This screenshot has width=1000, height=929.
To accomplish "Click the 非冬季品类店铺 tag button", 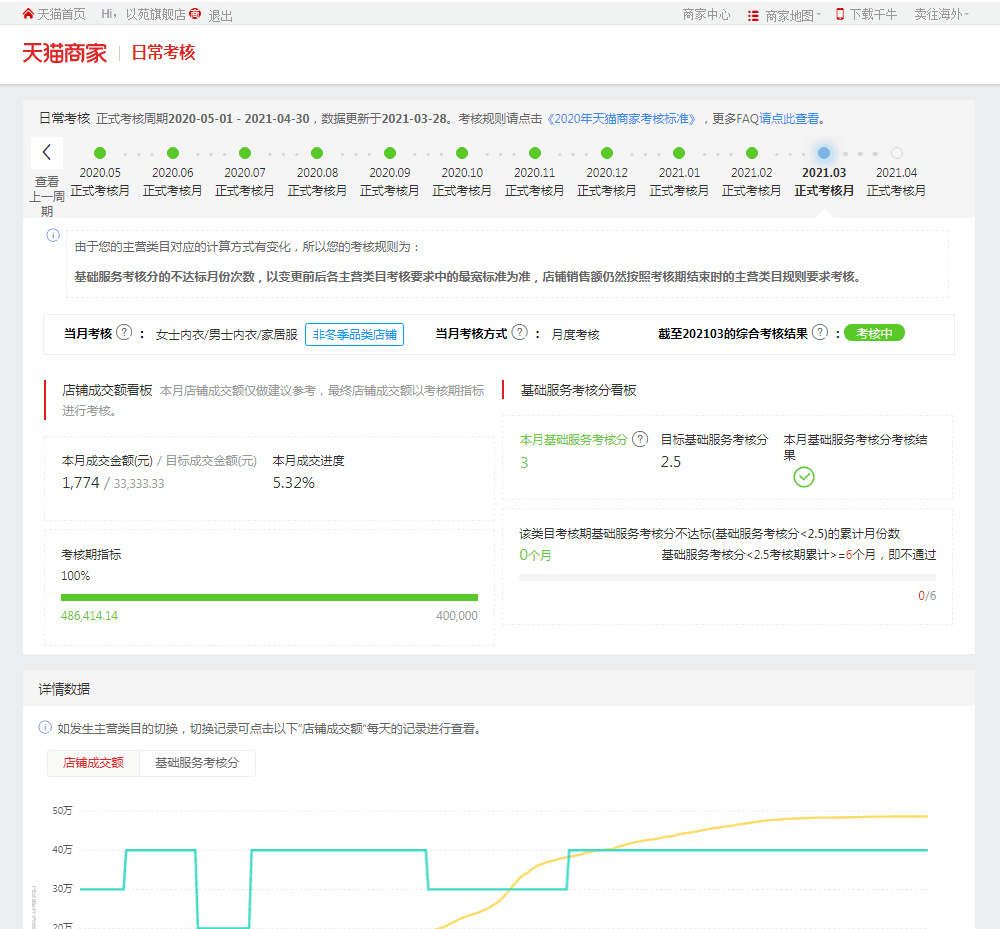I will point(355,334).
